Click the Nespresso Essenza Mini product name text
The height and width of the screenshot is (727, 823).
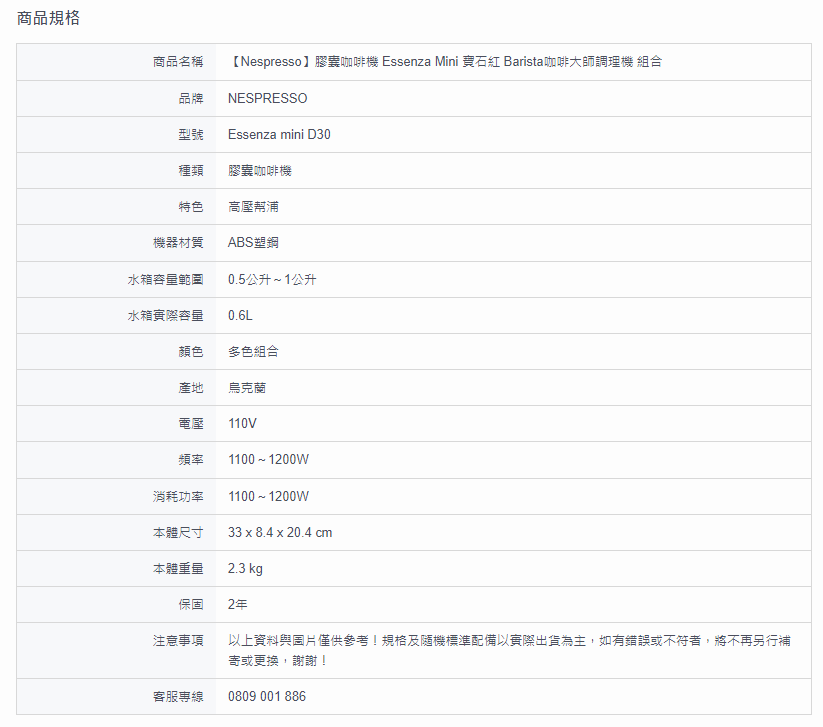(x=445, y=62)
